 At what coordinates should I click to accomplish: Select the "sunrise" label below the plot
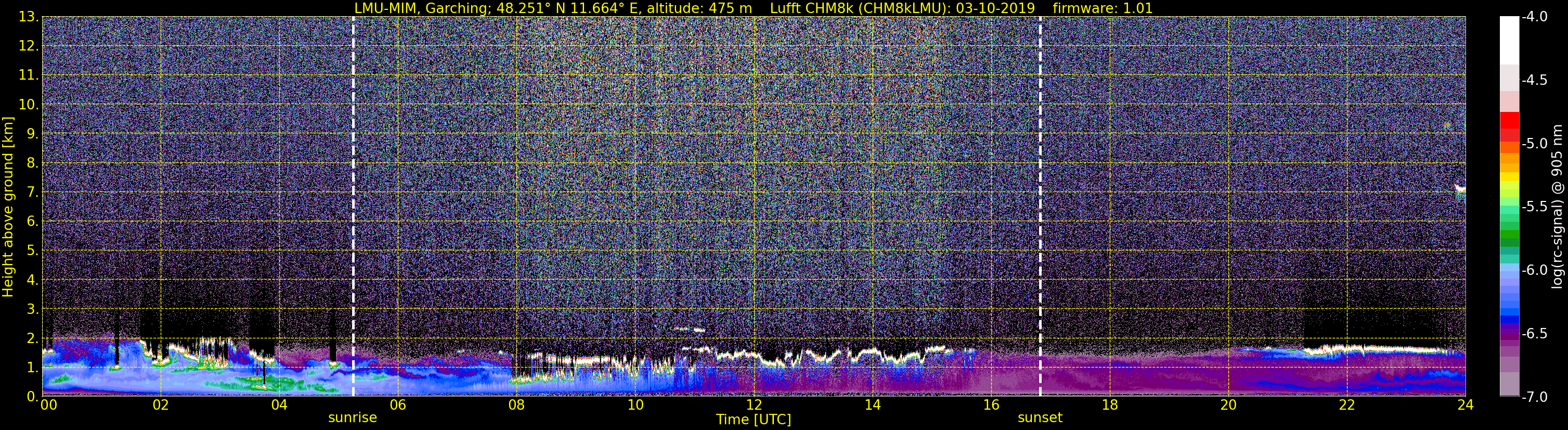[353, 418]
